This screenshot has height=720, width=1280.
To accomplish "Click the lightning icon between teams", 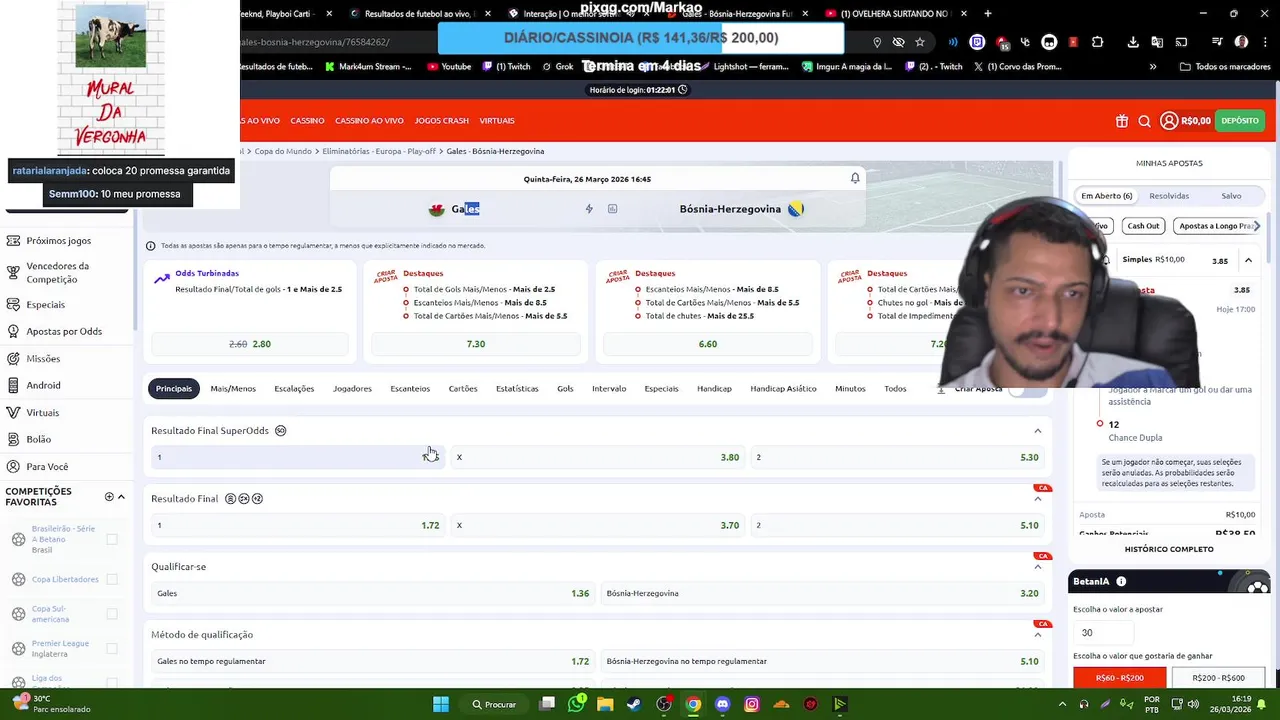I will pyautogui.click(x=589, y=209).
